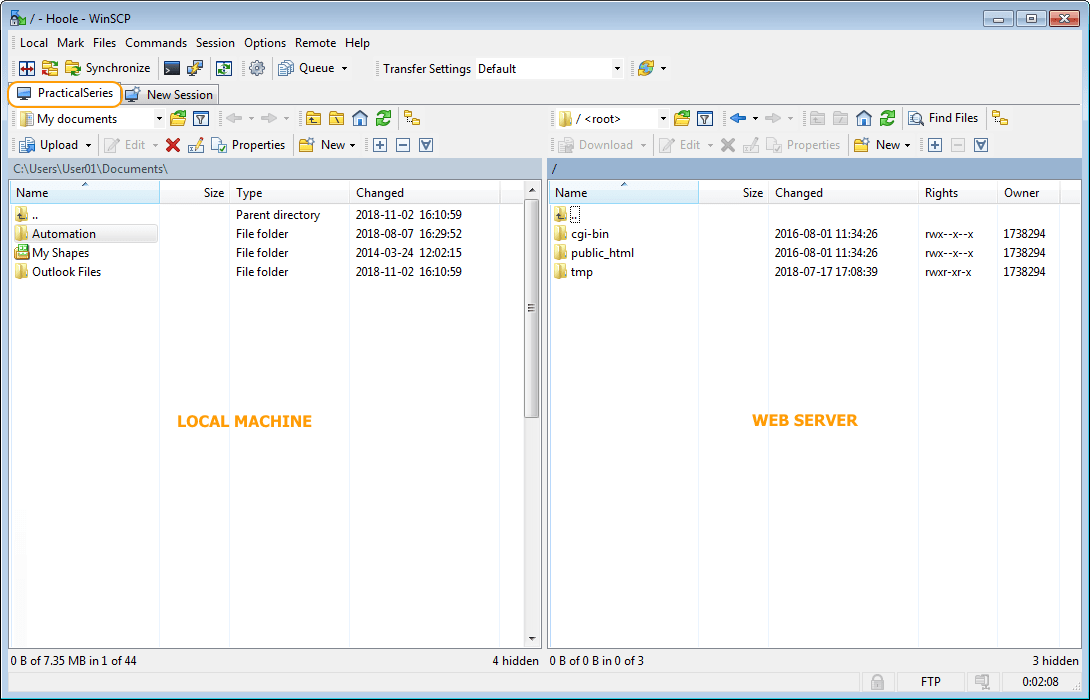
Task: Click the Upload button
Action: point(49,145)
